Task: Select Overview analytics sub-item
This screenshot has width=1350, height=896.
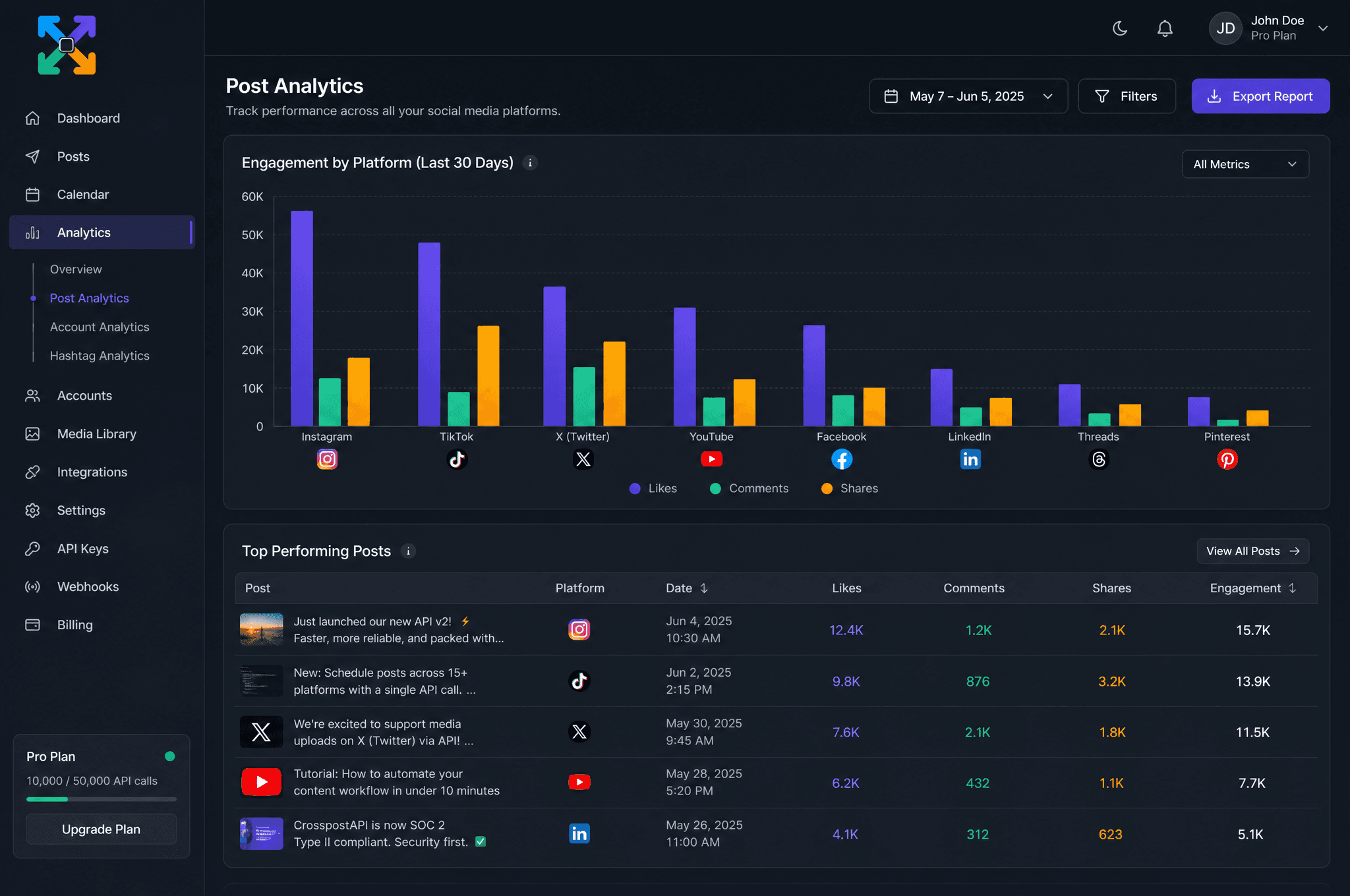Action: [76, 269]
